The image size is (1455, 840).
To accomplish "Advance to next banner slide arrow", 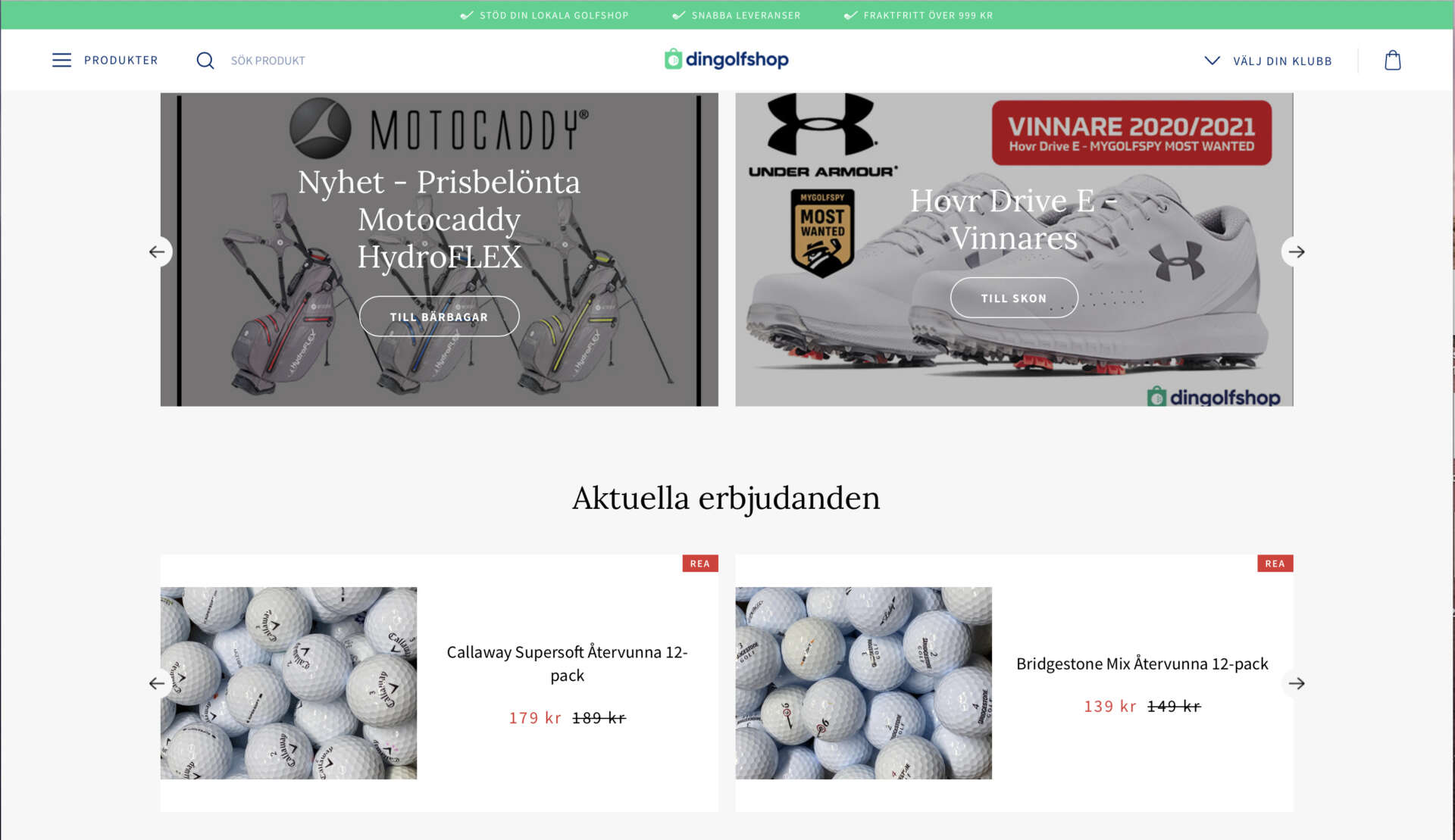I will pyautogui.click(x=1296, y=251).
